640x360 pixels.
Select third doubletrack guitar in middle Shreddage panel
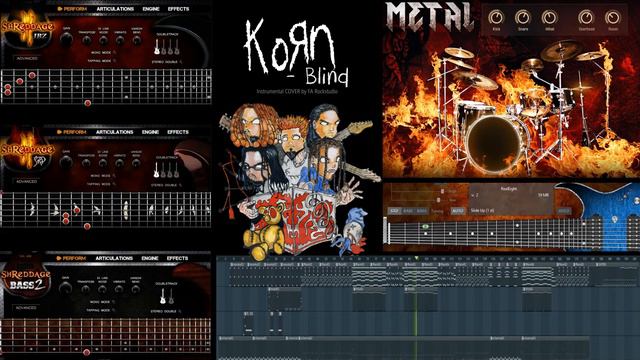170,170
